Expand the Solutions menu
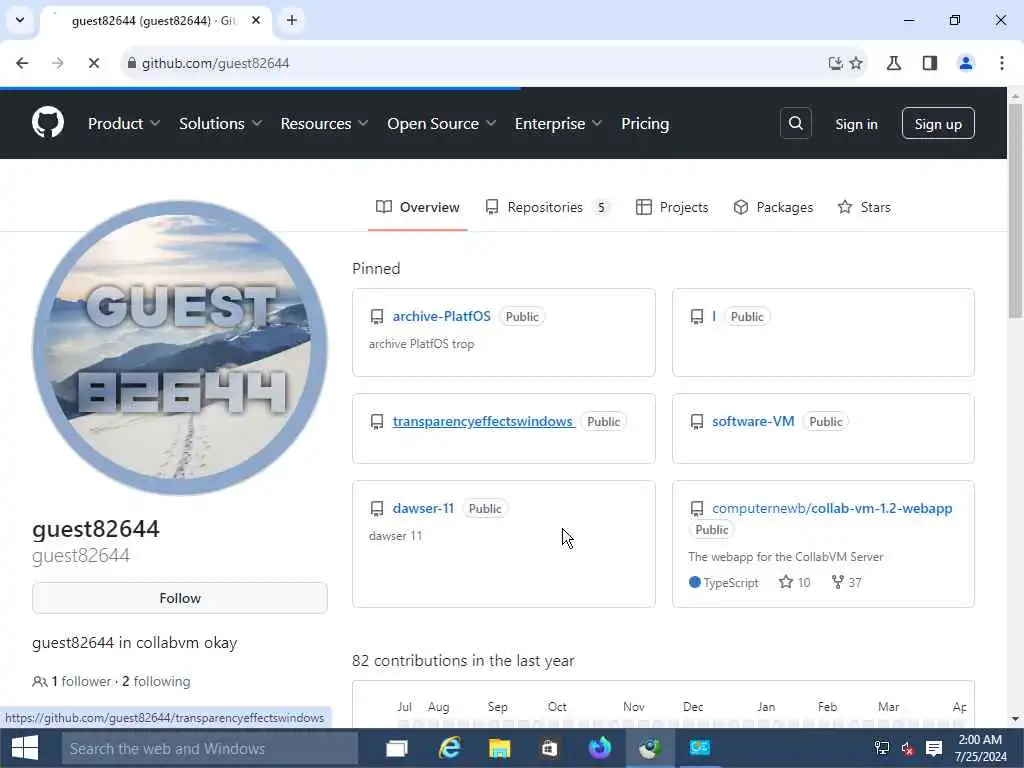1024x768 pixels. (x=220, y=123)
